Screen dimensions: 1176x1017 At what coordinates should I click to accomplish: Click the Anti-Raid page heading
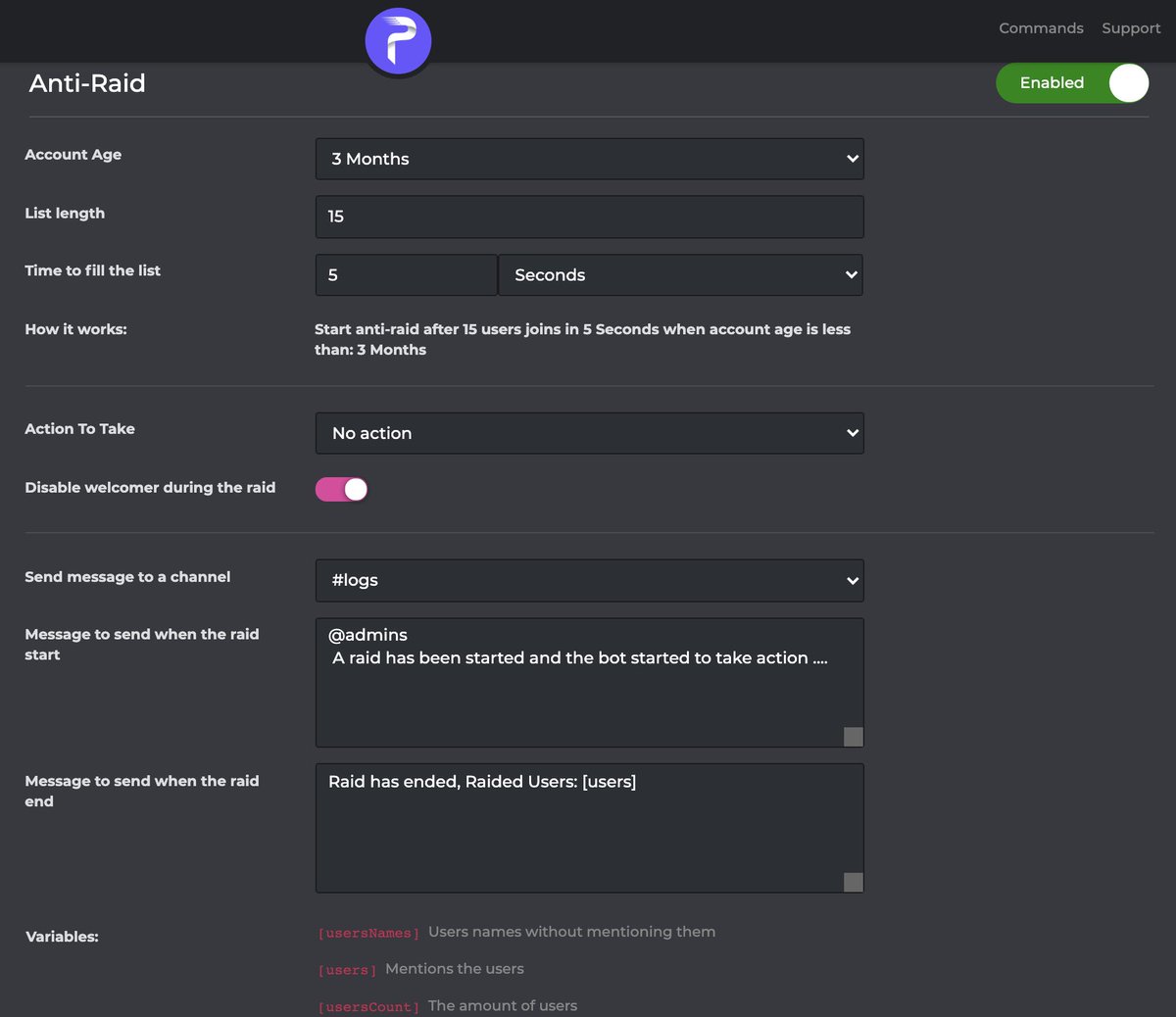pyautogui.click(x=87, y=83)
